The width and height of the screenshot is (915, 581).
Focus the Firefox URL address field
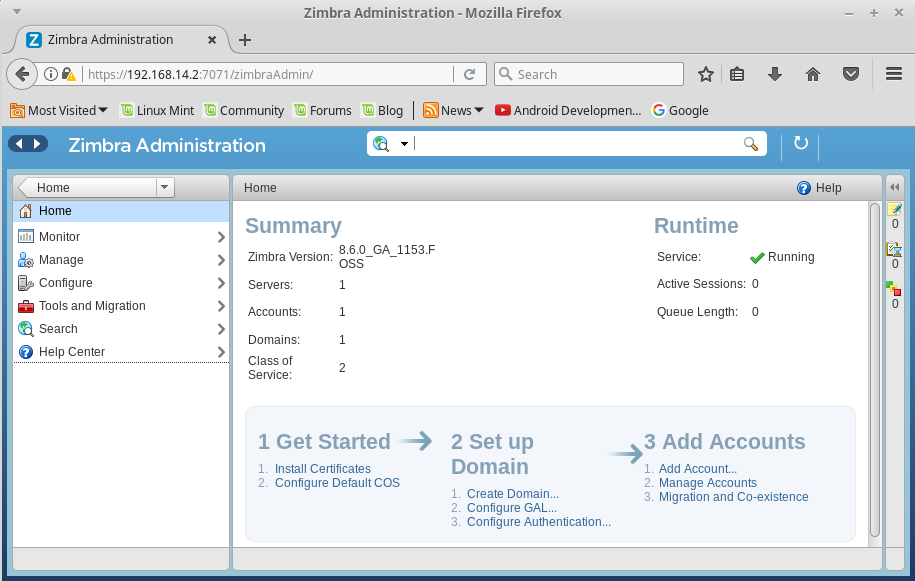[x=268, y=74]
